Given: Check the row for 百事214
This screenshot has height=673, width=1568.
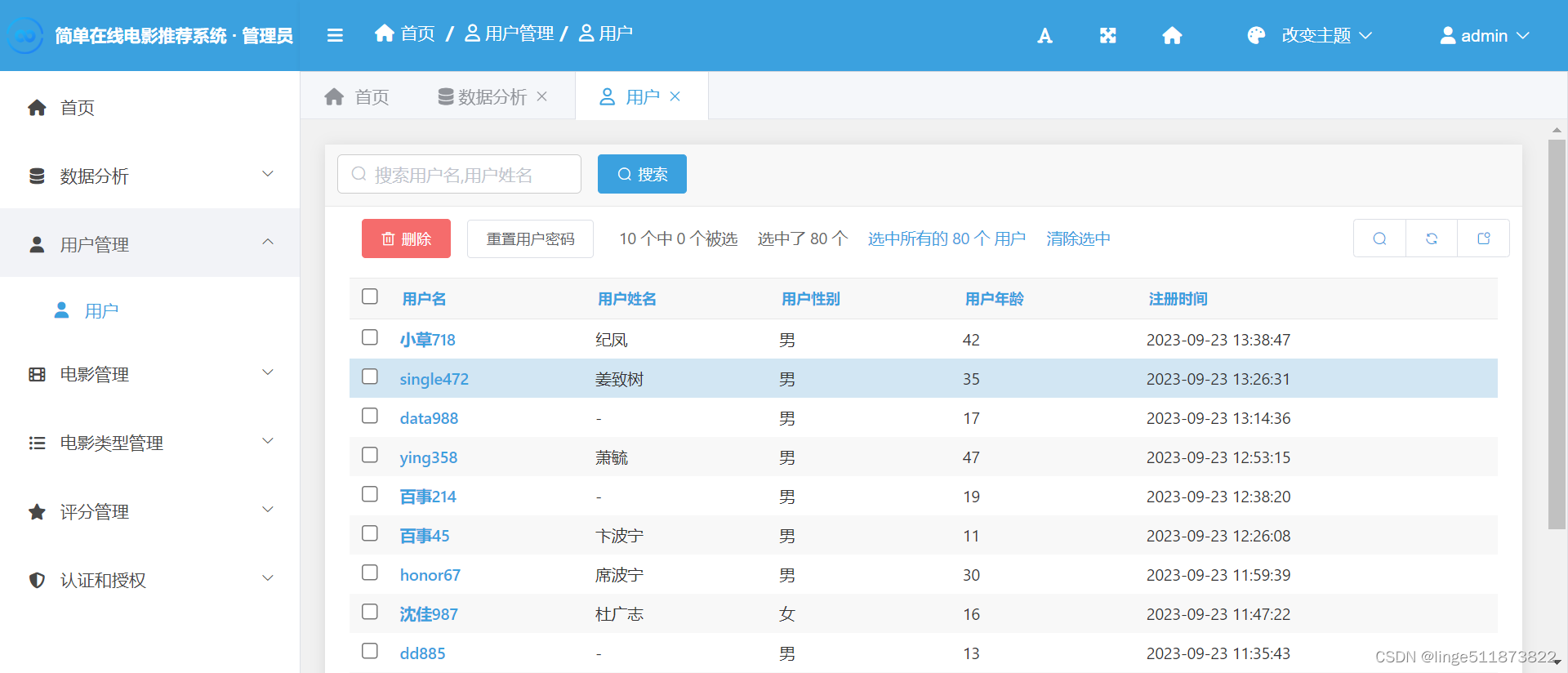Looking at the screenshot, I should point(370,494).
